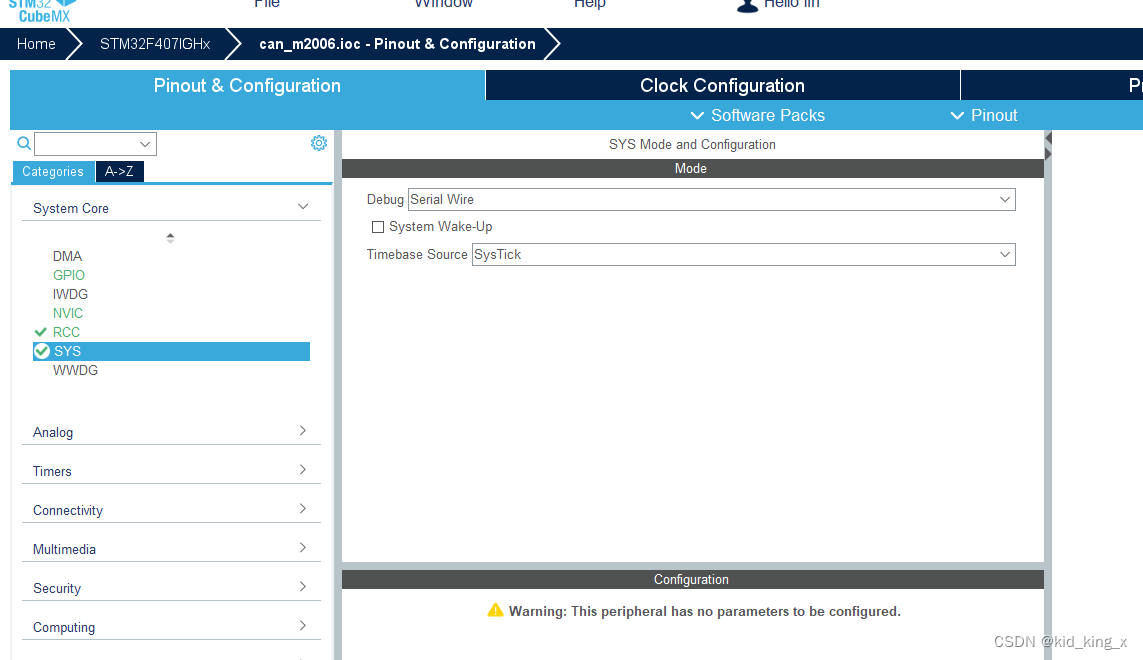Click can_m2006.ioc breadcrumb
Image resolution: width=1143 pixels, height=660 pixels.
(x=397, y=44)
